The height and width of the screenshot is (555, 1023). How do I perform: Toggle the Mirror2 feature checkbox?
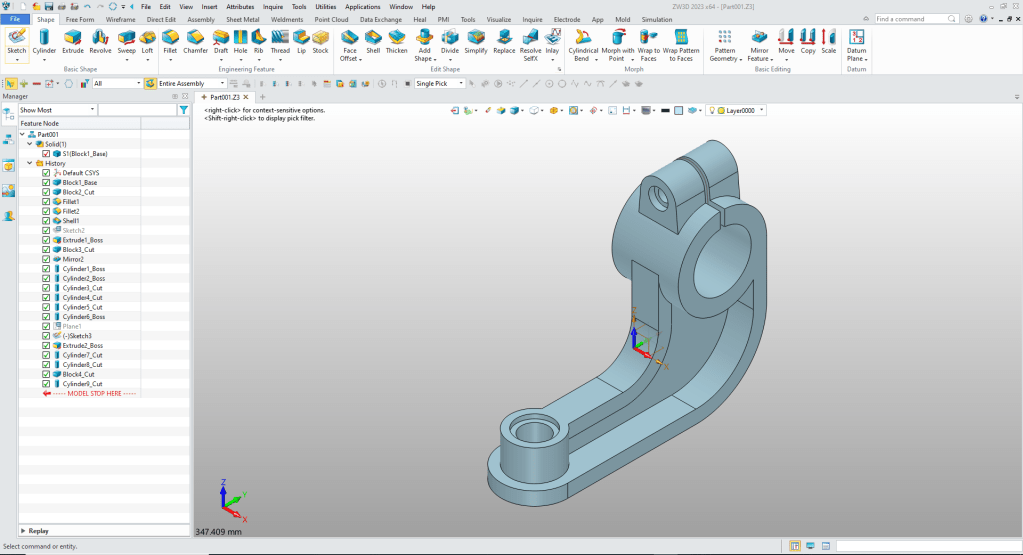pos(46,259)
